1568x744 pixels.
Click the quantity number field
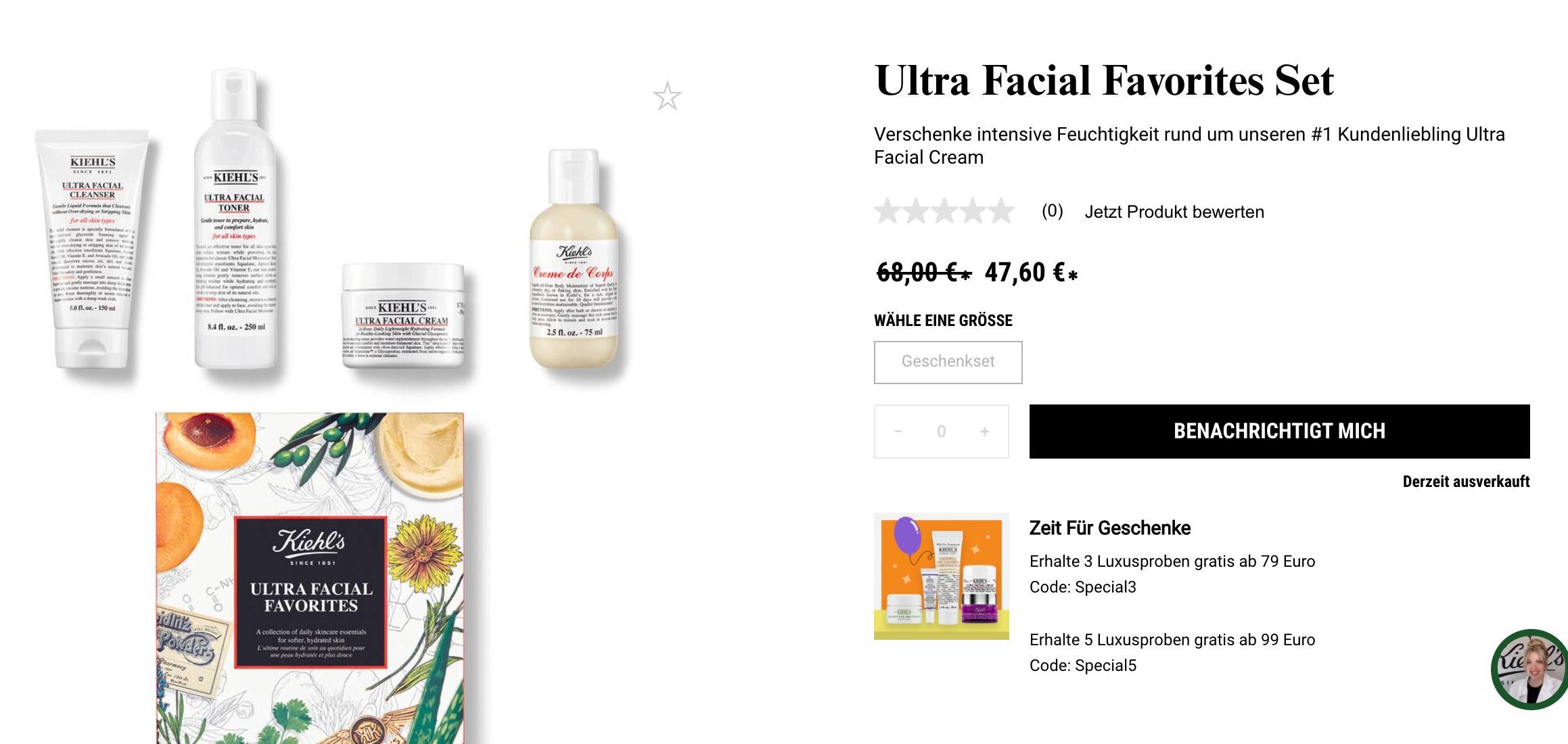click(x=942, y=432)
